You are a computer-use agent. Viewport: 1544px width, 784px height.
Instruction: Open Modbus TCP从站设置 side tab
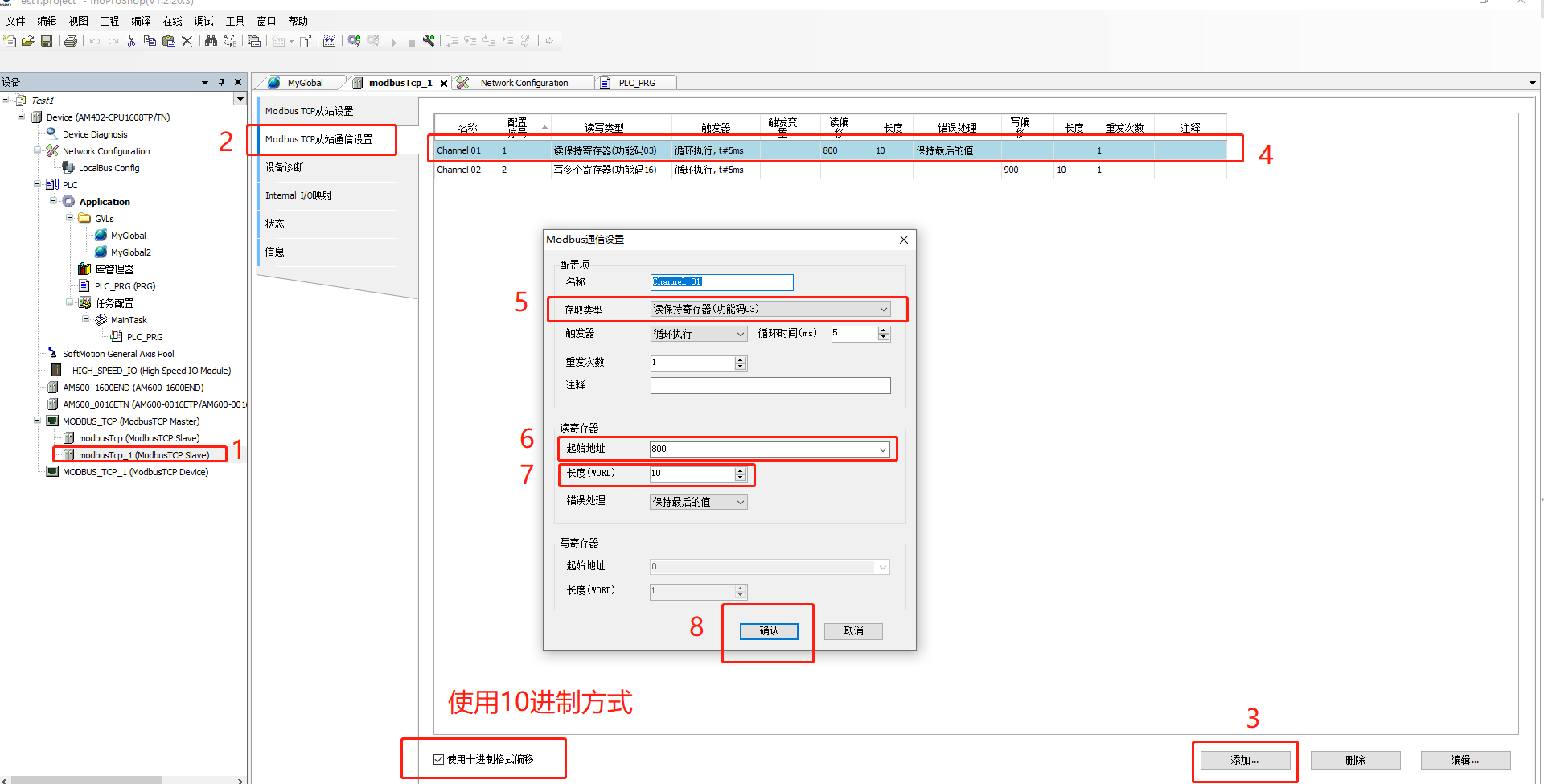[x=309, y=111]
